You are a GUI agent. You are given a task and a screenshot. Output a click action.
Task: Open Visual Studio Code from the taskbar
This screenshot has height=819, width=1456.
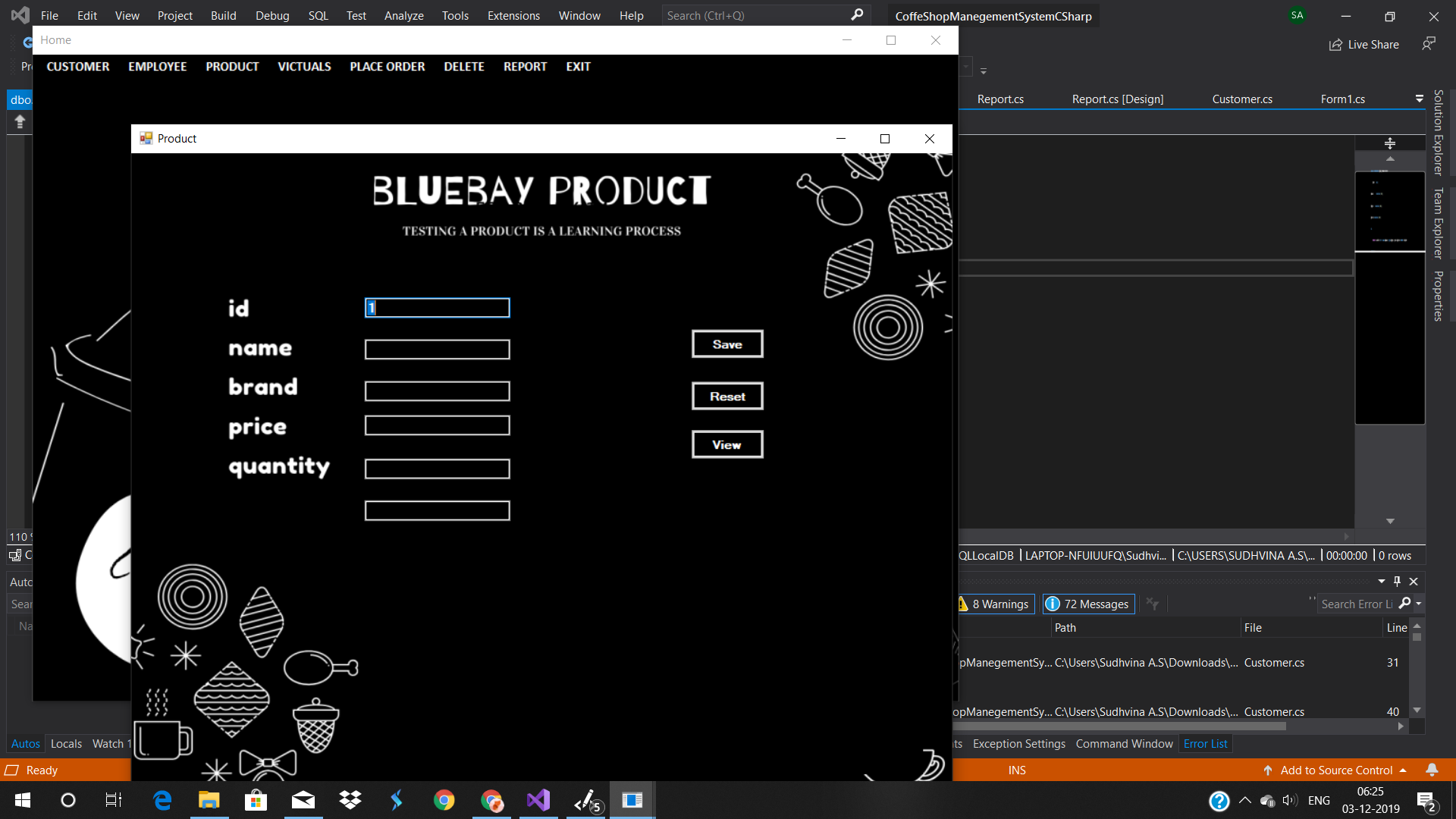[538, 800]
